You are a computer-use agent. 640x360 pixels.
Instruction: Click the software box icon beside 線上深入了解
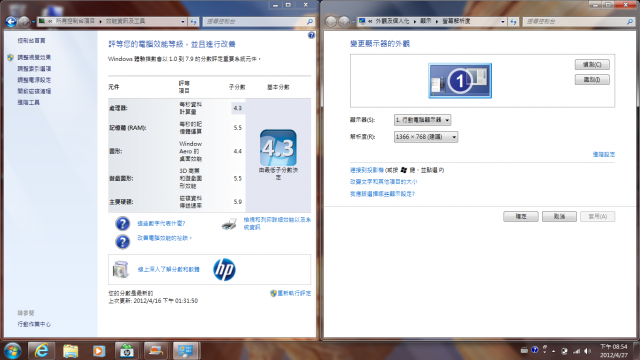(x=121, y=269)
